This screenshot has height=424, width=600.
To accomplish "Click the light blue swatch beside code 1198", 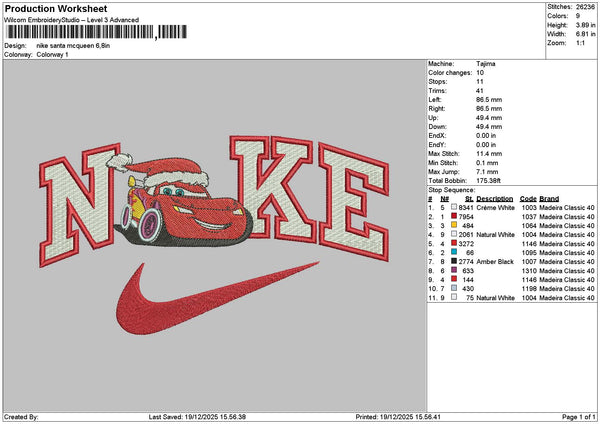I will [454, 288].
